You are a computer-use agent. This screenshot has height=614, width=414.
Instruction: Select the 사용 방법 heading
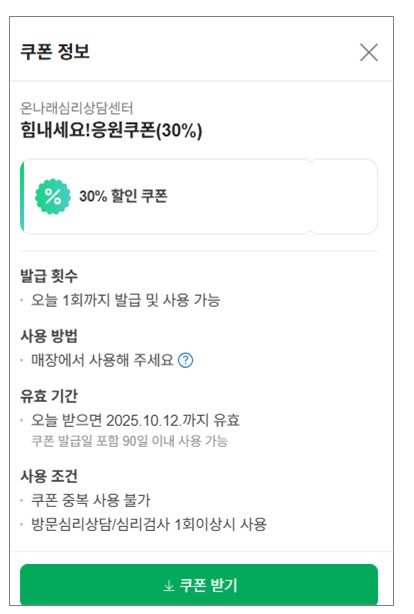[x=49, y=336]
